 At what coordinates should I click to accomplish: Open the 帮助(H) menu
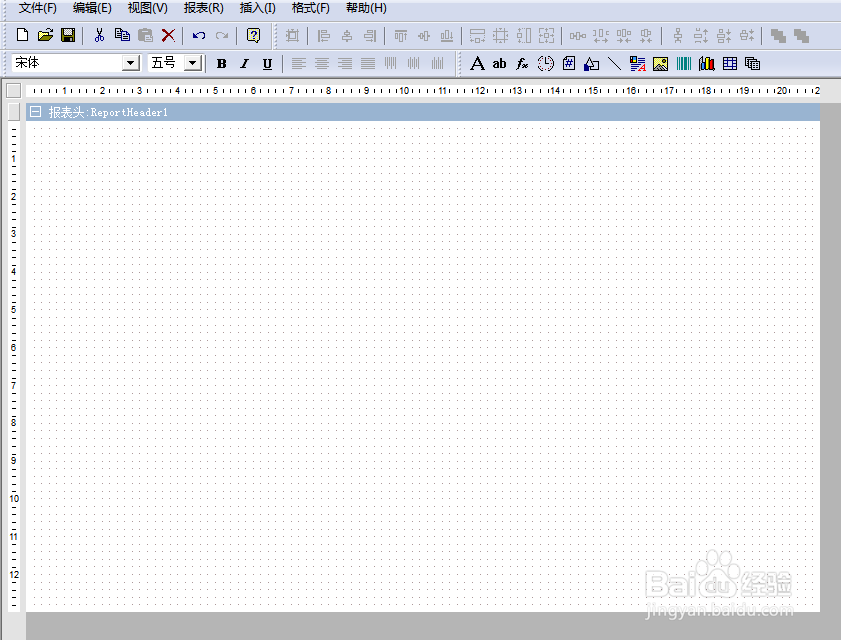tap(366, 8)
